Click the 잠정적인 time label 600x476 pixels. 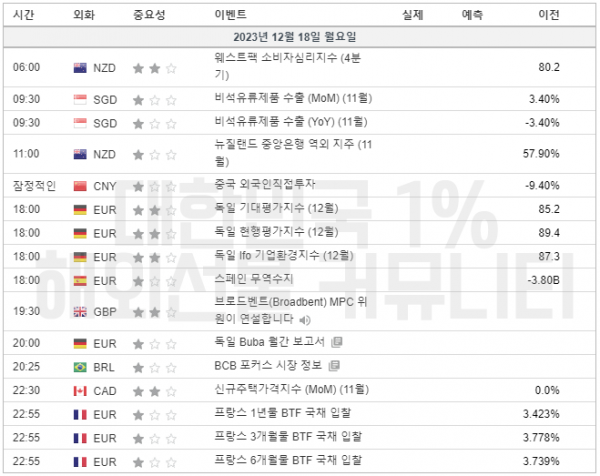point(34,186)
